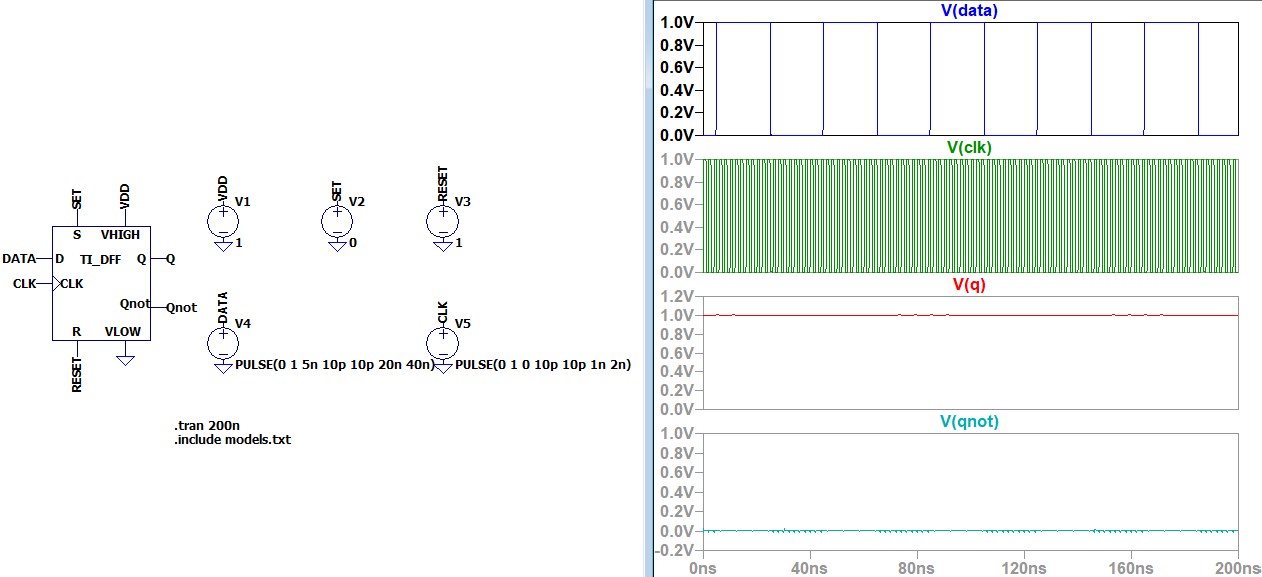
Task: Select the V2 voltage source symbol
Action: [337, 220]
